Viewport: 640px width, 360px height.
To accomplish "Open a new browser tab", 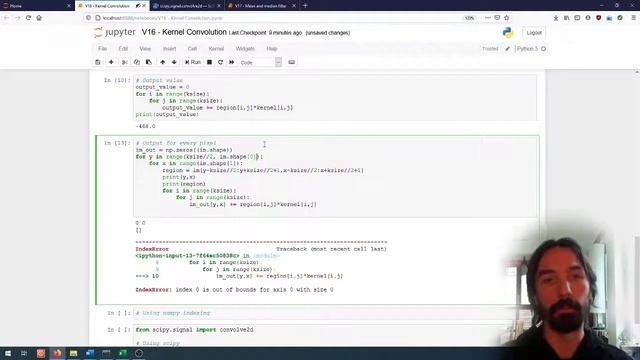I will (305, 6).
